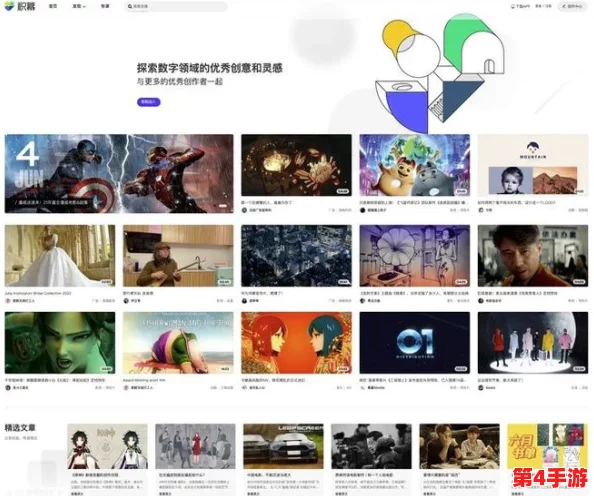Open the man playing lute video
Screen dimensions: 594x496
tap(178, 256)
